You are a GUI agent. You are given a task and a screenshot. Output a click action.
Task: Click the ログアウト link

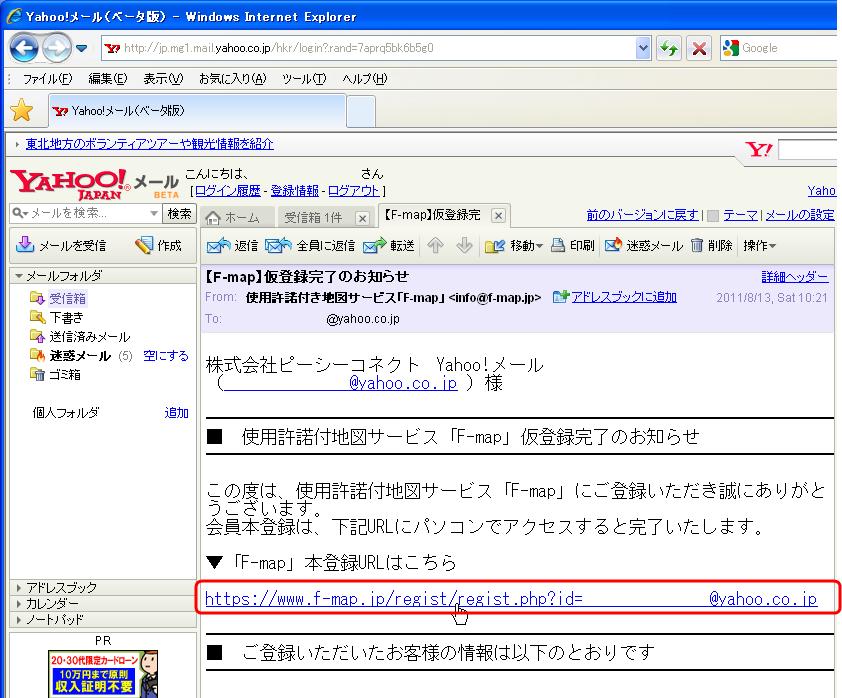pyautogui.click(x=354, y=191)
